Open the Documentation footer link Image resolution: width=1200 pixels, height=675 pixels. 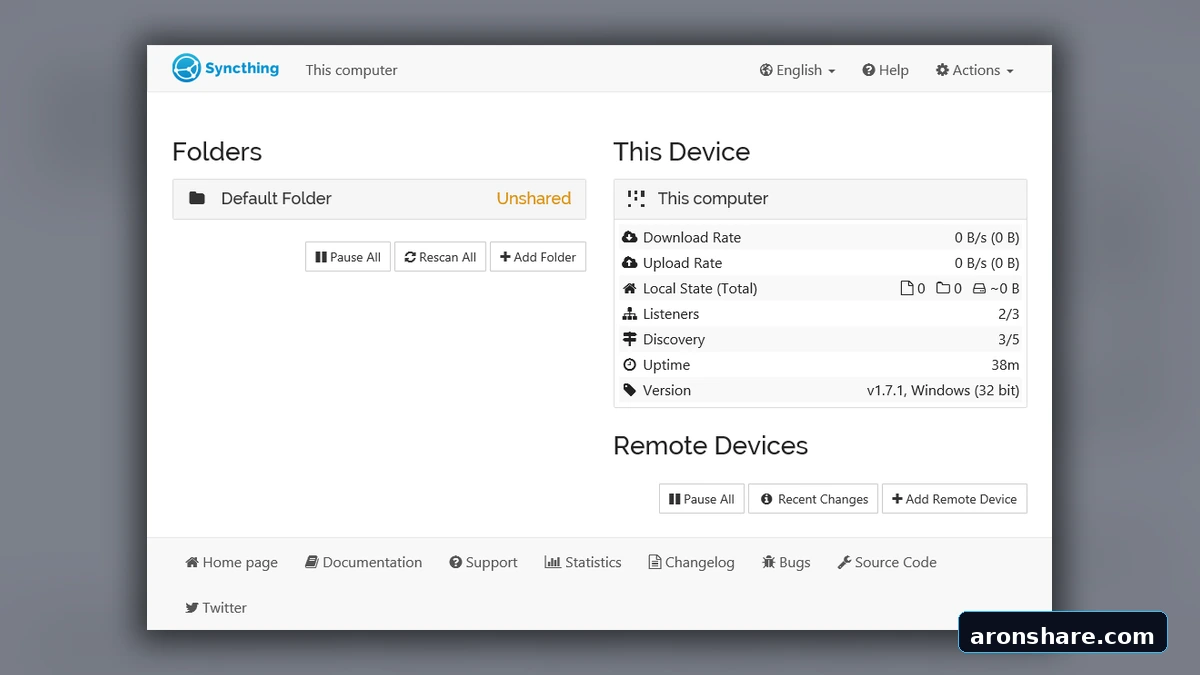(364, 562)
